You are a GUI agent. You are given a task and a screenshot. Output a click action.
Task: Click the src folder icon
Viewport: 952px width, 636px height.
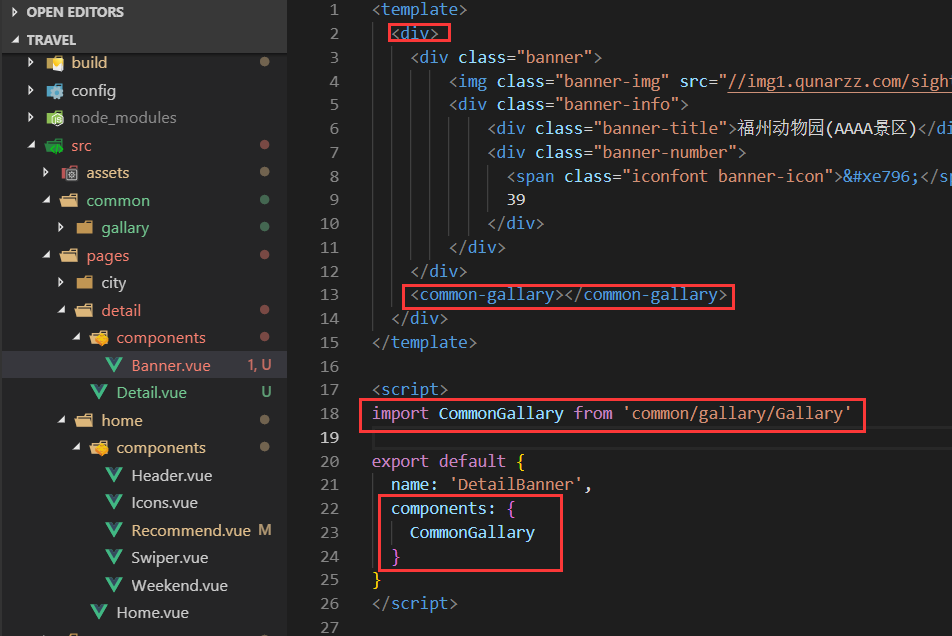point(55,146)
